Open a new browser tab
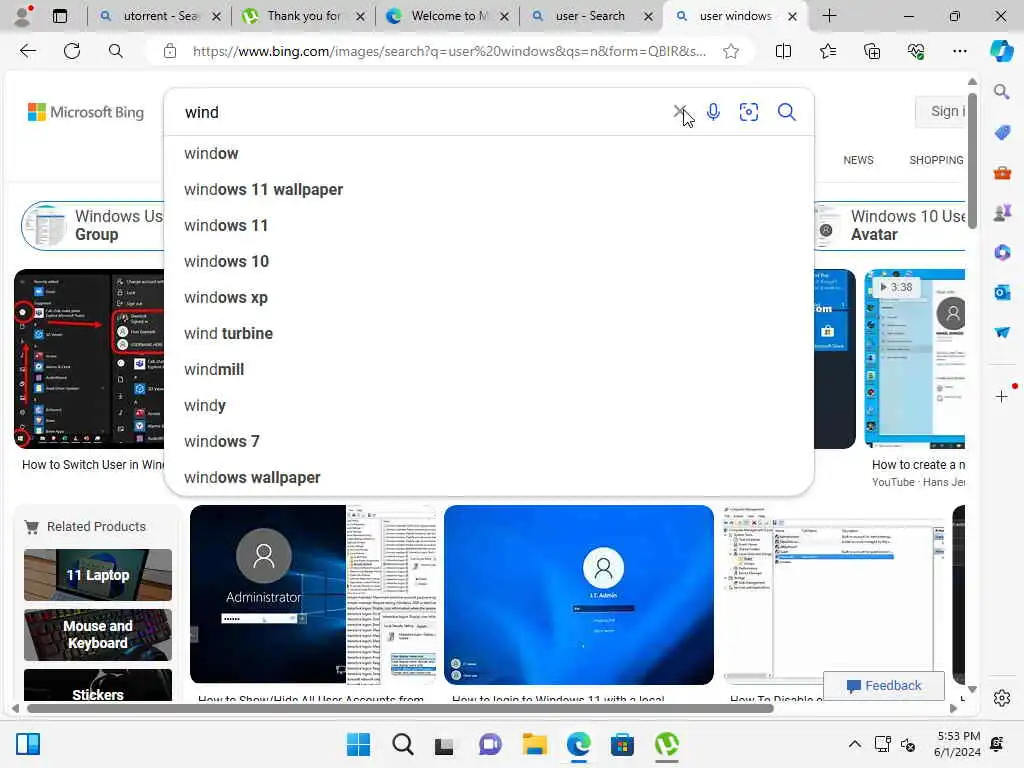Screen dimensions: 1024x768 click(x=829, y=16)
